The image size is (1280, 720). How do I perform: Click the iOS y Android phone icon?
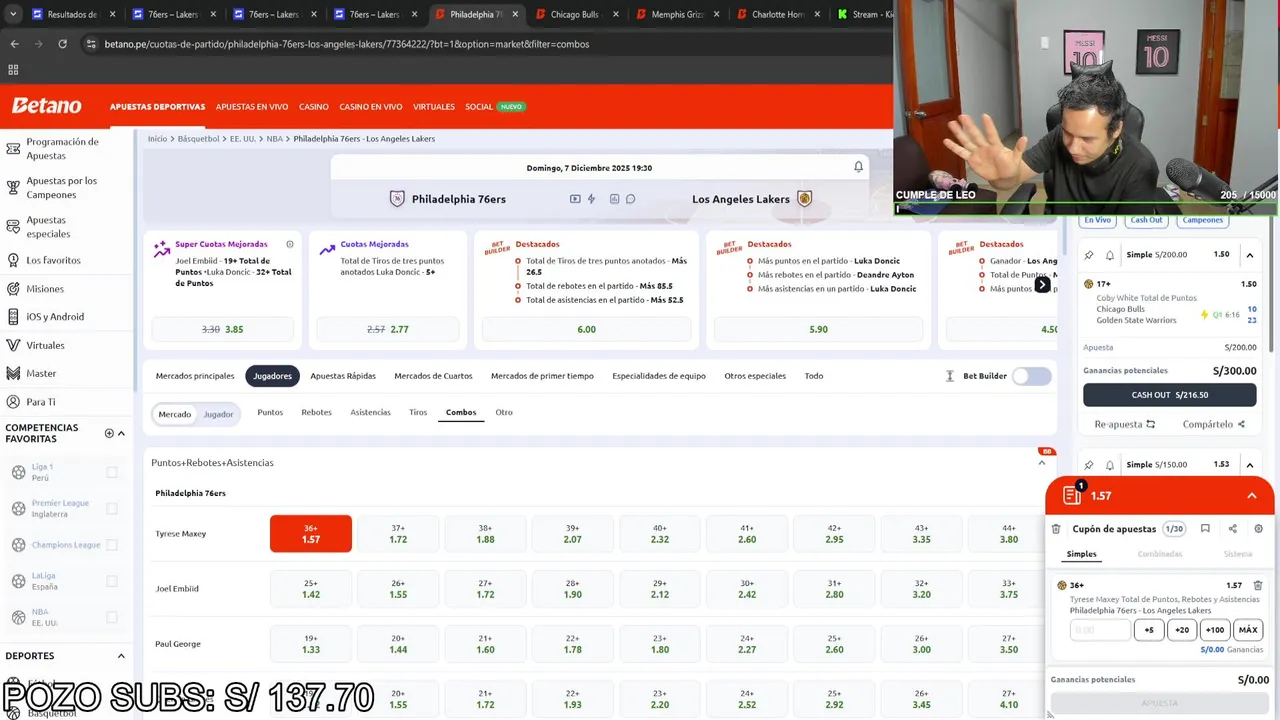pyautogui.click(x=13, y=316)
